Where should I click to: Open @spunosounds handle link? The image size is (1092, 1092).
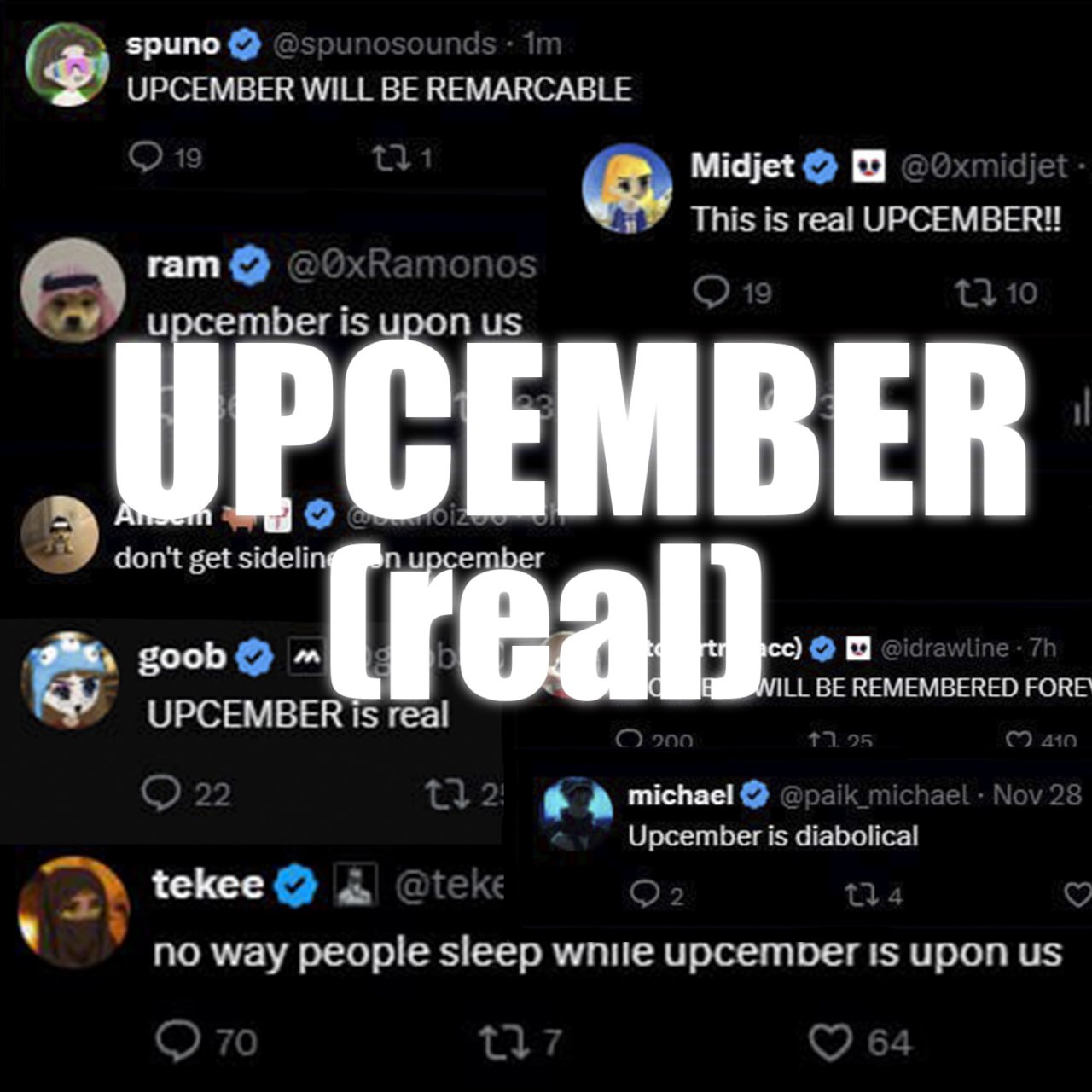pyautogui.click(x=384, y=44)
